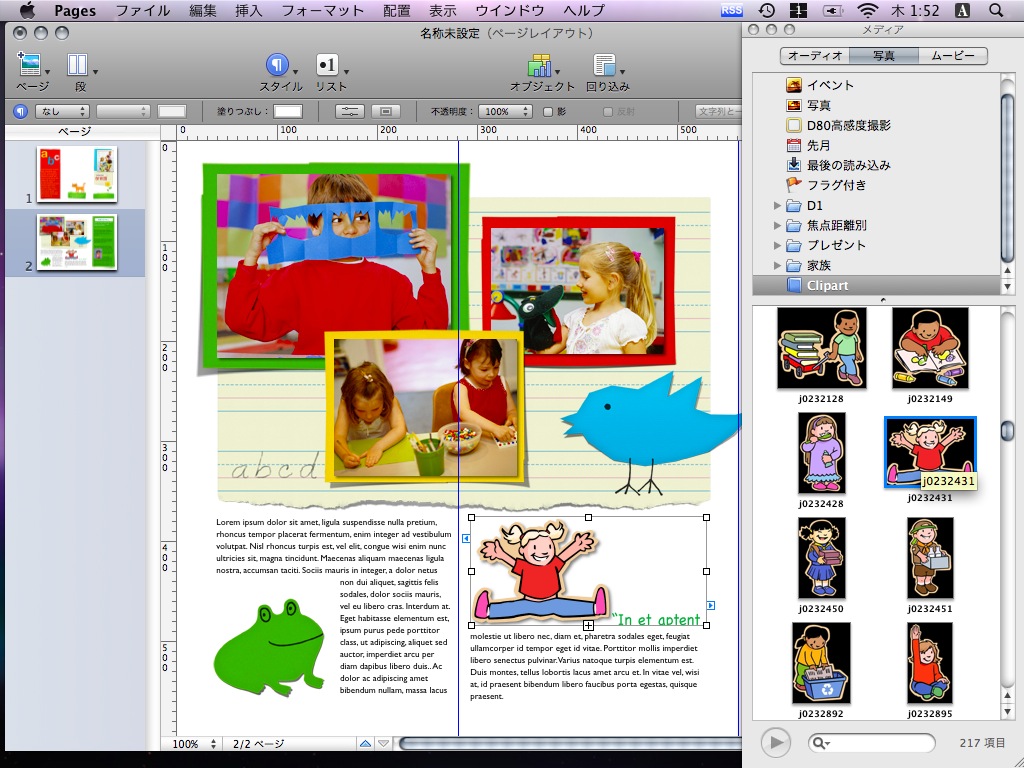Open the 挿入 menu

248,10
